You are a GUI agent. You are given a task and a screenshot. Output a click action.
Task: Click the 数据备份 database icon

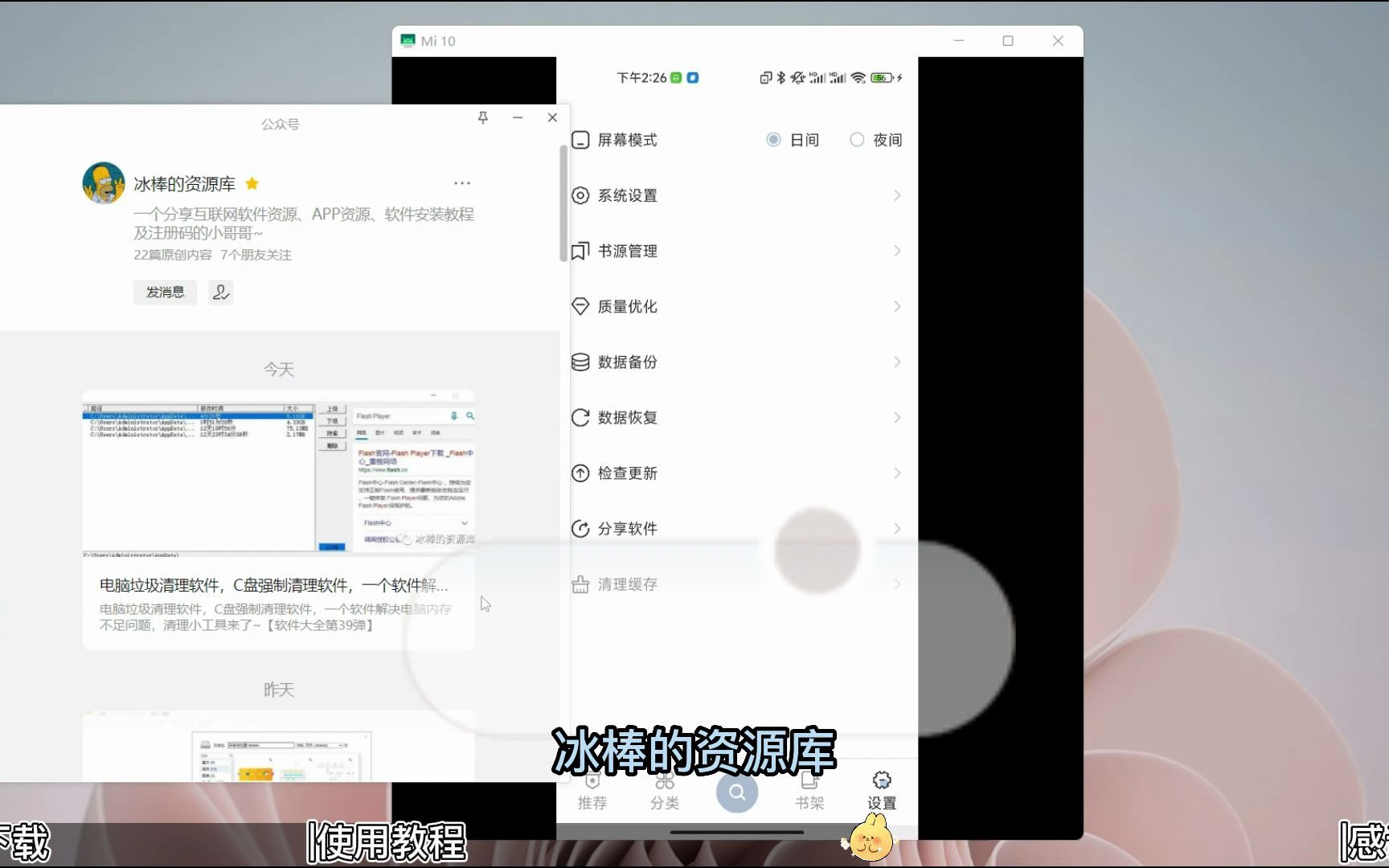[580, 362]
